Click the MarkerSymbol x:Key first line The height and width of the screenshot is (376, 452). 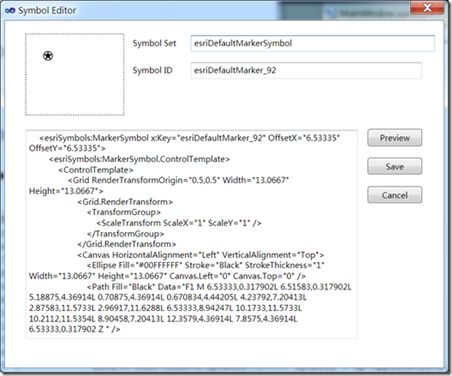(190, 138)
